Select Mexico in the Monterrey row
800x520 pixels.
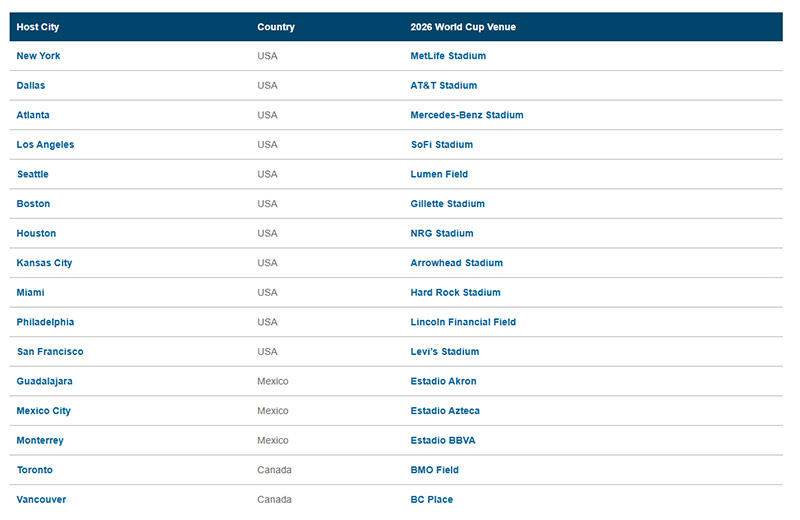[272, 440]
